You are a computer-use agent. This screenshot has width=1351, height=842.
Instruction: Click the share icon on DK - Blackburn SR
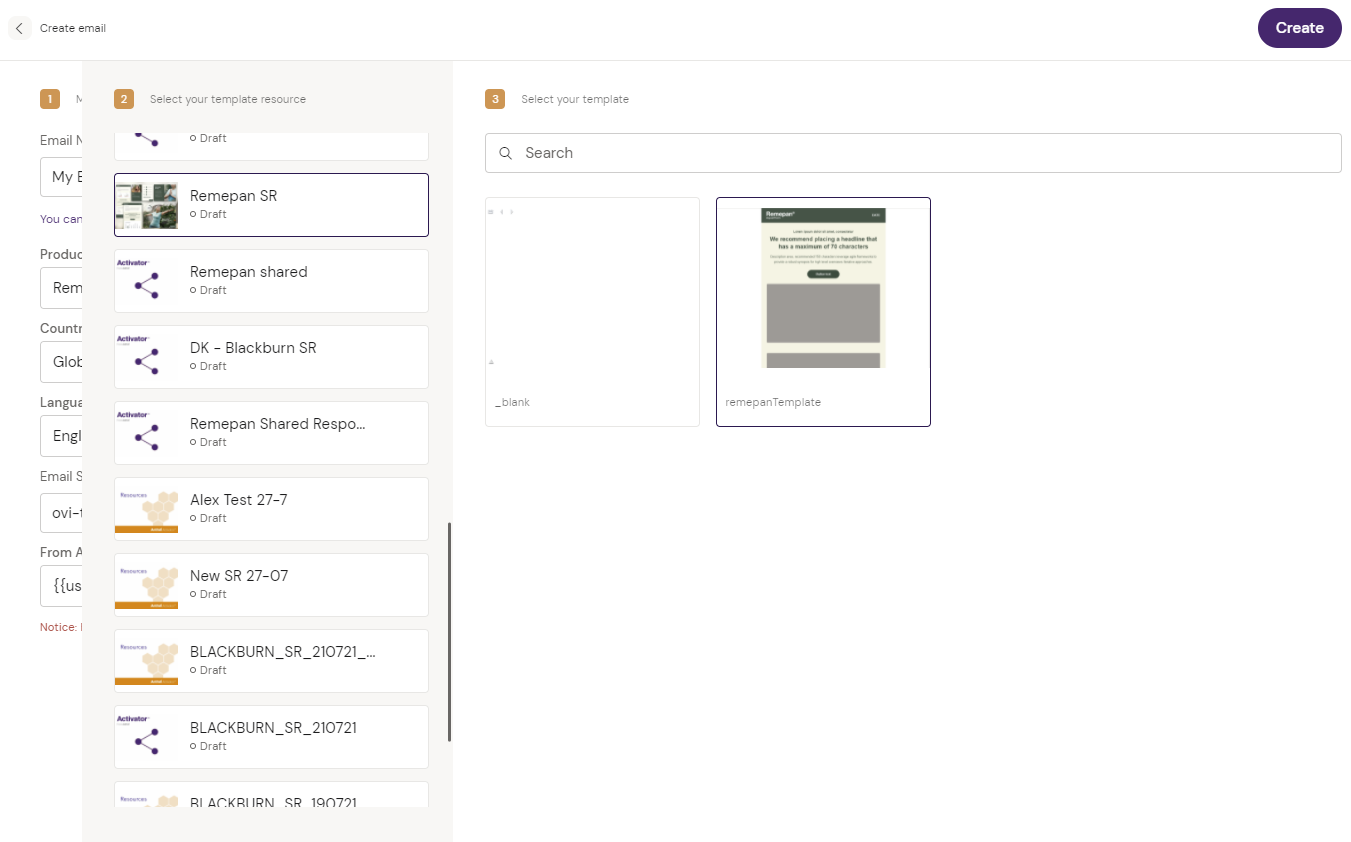[x=147, y=361]
